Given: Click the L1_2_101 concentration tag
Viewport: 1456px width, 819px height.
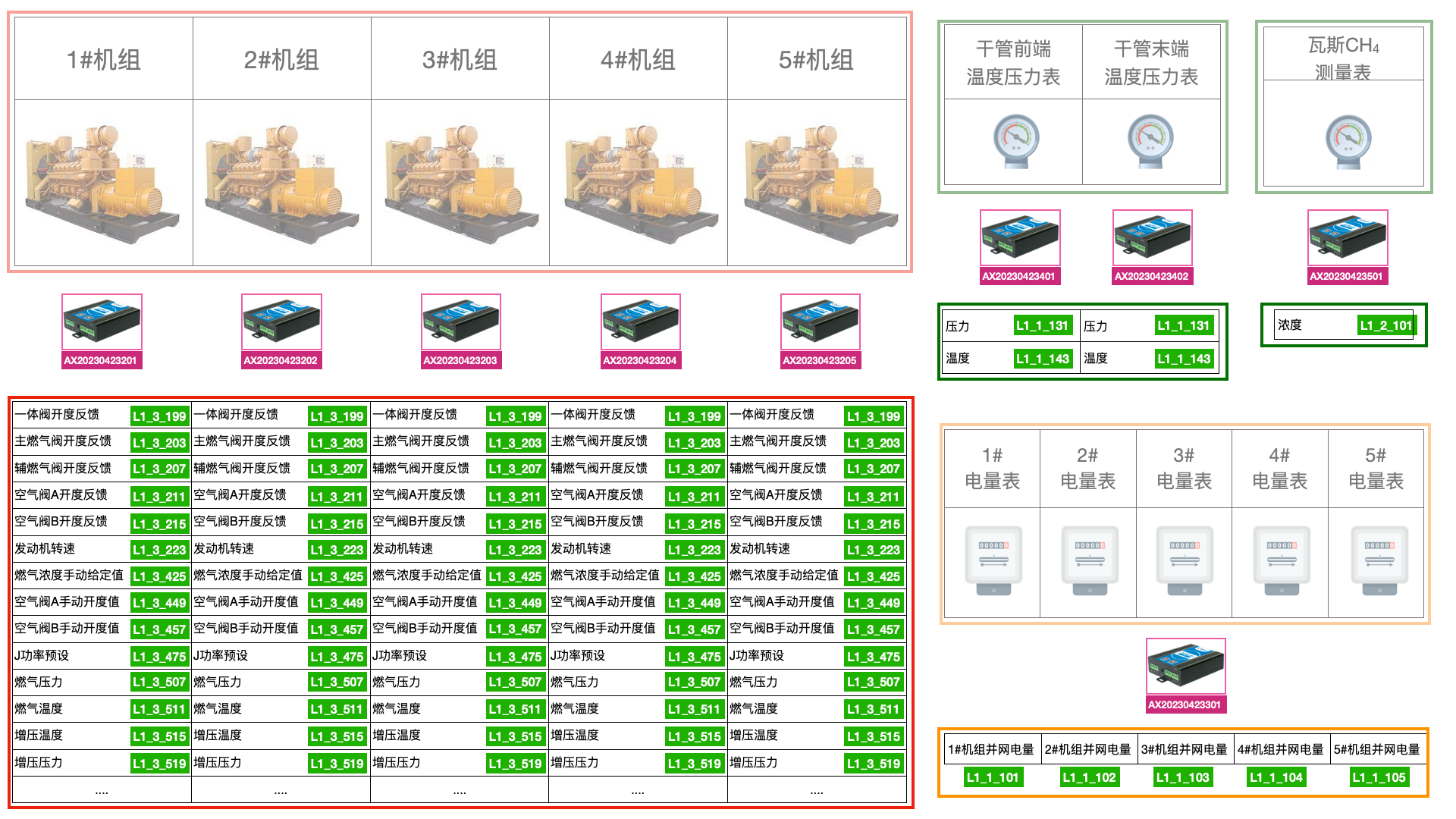Looking at the screenshot, I should point(1385,325).
